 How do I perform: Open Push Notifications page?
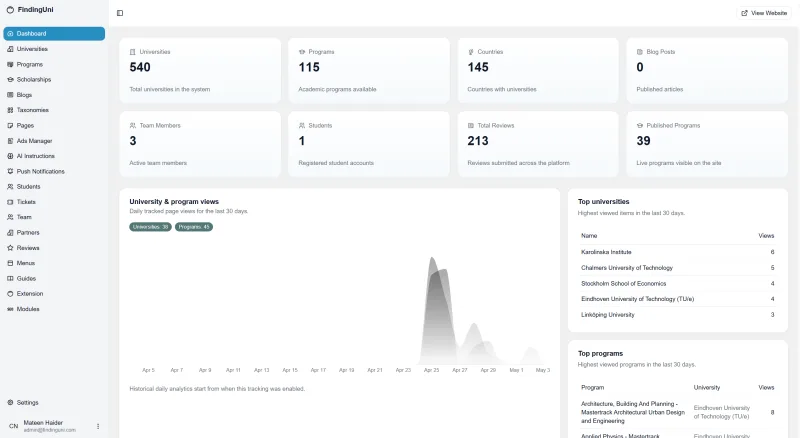tap(54, 172)
